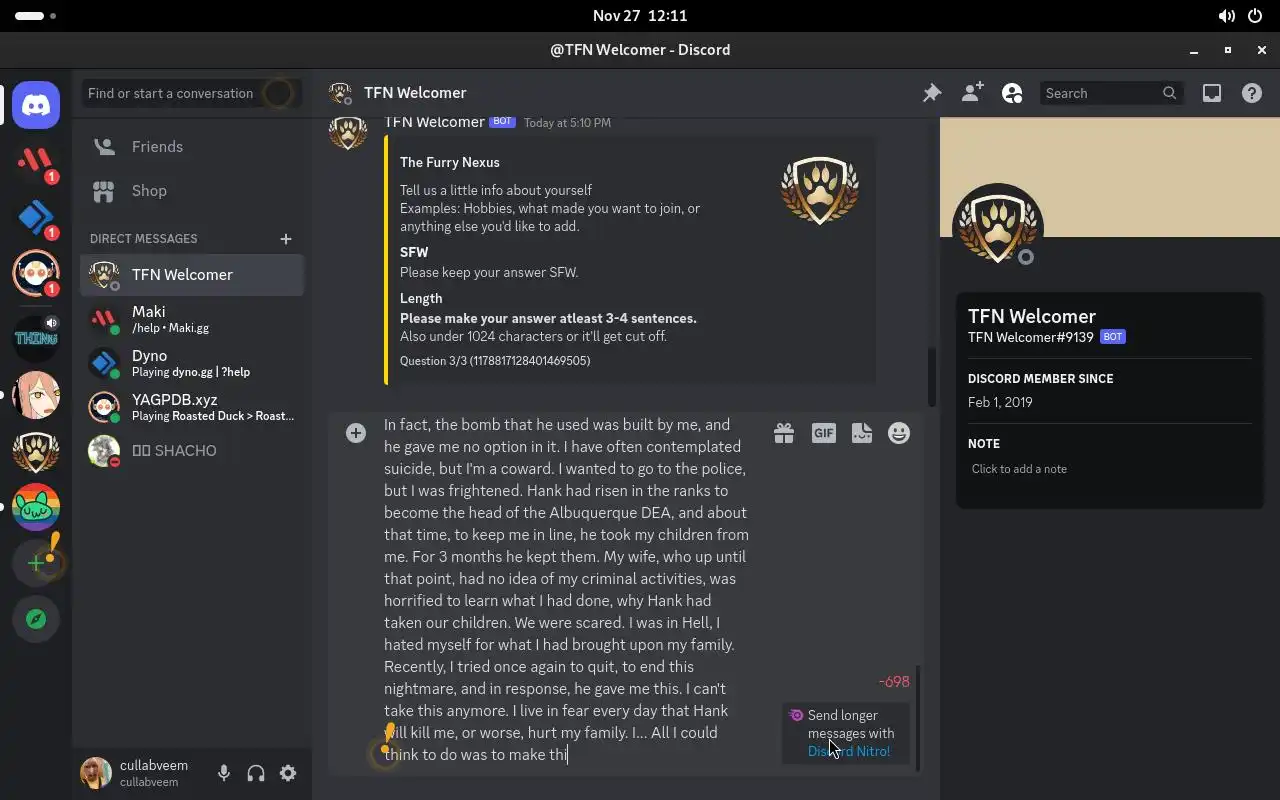Hide the user profile panel icon
The width and height of the screenshot is (1280, 800).
pos(1012,93)
